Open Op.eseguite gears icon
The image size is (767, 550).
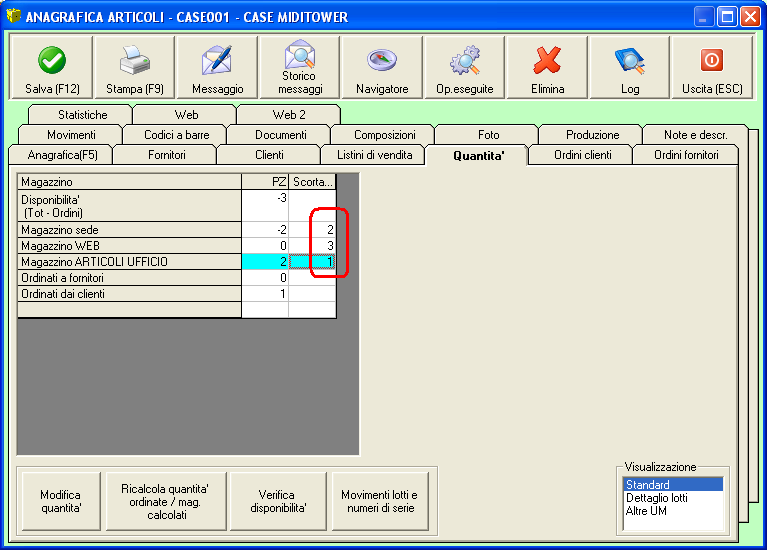coord(465,60)
